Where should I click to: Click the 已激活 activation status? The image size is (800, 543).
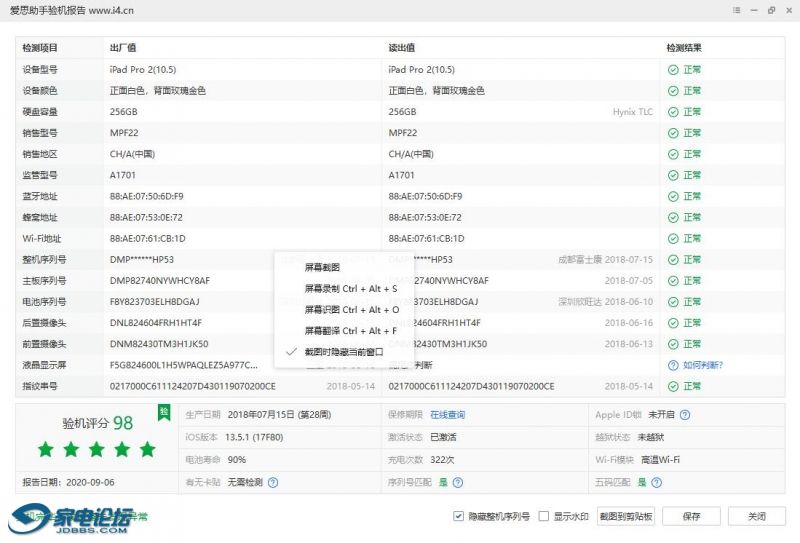pos(443,437)
